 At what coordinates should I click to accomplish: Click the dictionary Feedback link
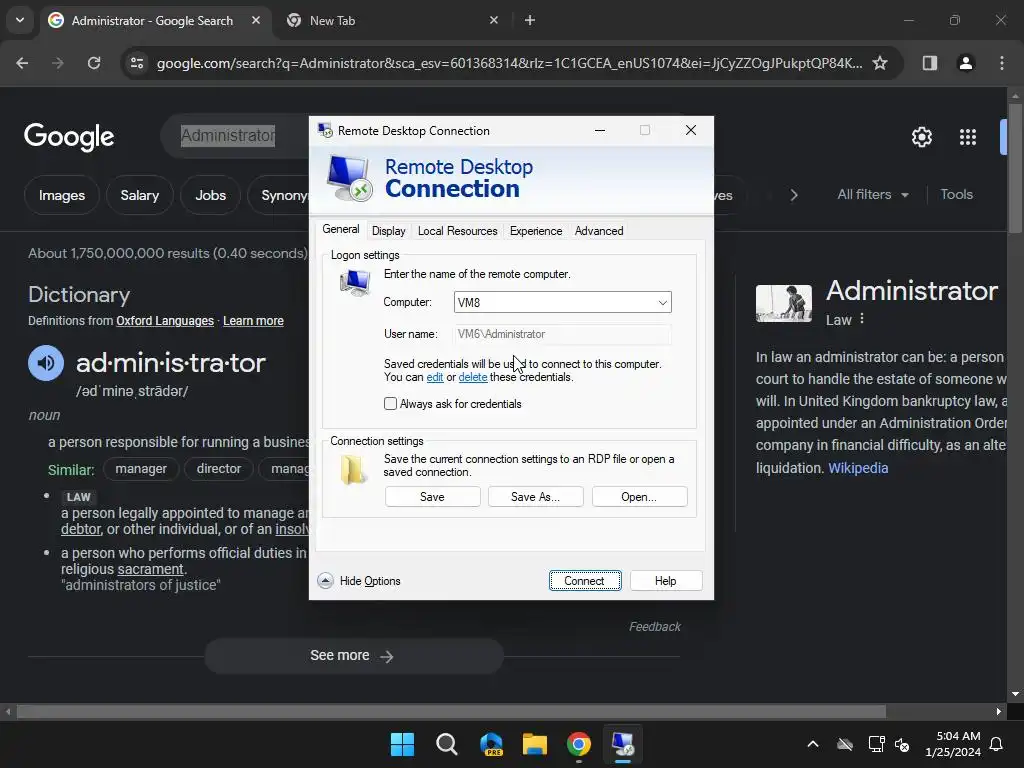[x=654, y=627]
